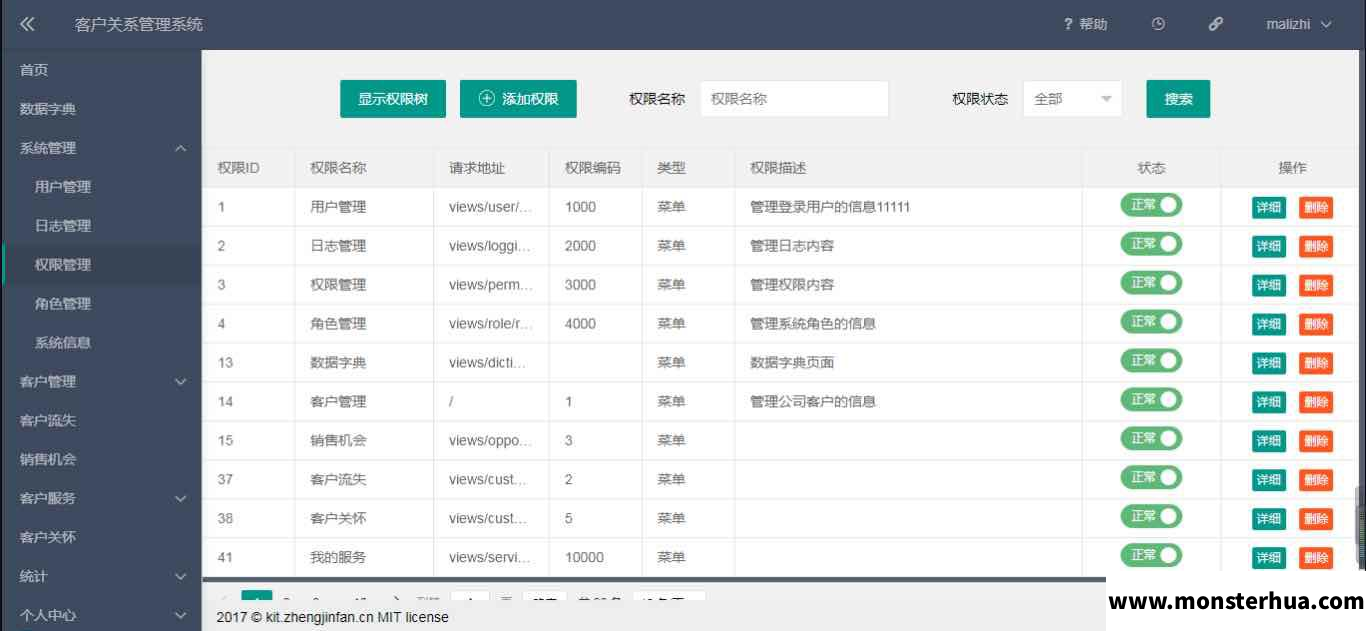Select 系统信息 in the sidebar
This screenshot has height=631, width=1366.
tap(100, 343)
